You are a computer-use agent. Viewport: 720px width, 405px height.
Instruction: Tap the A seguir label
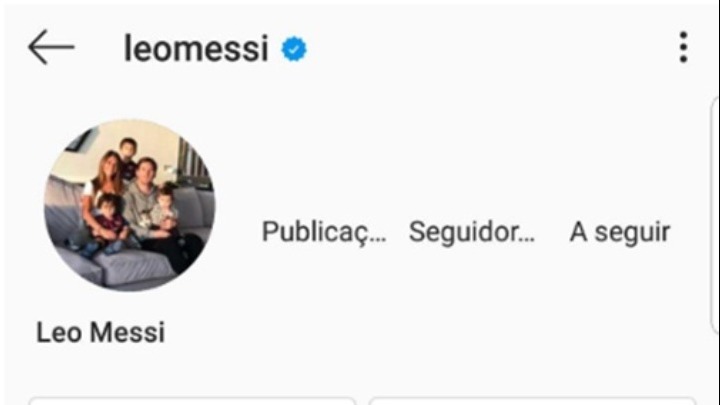[x=620, y=232]
